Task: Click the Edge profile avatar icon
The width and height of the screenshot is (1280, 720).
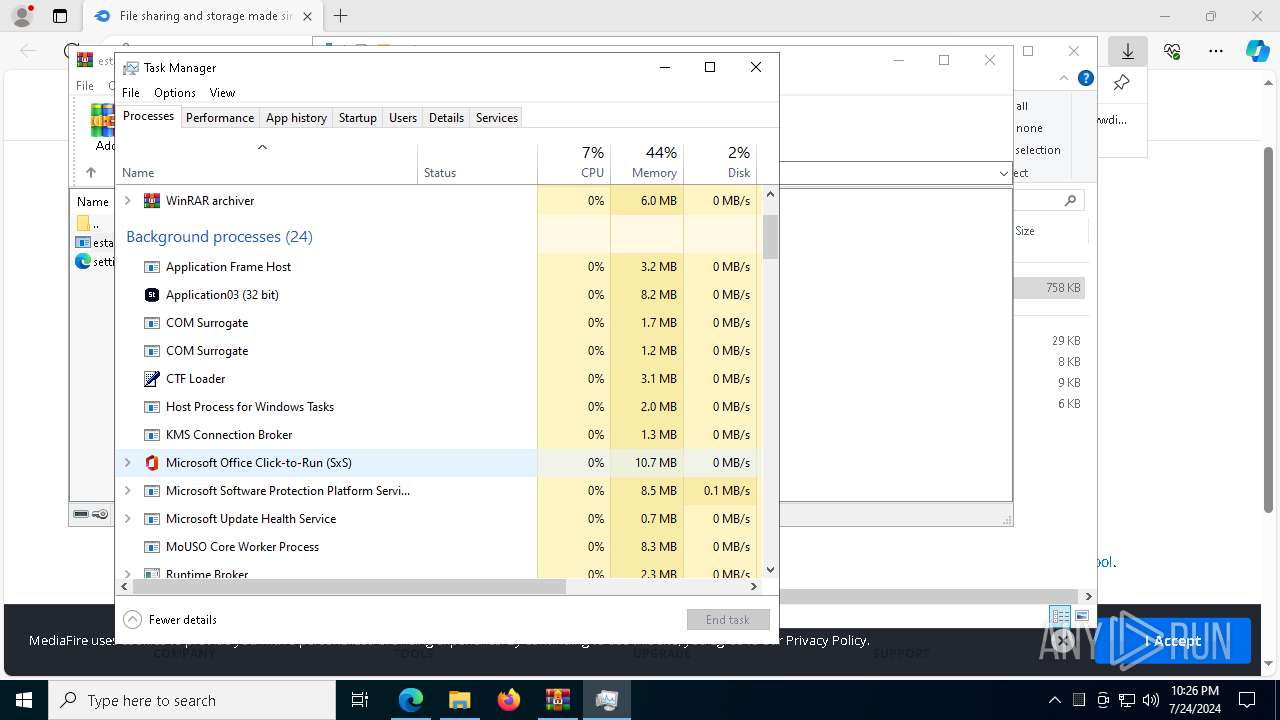Action: (x=21, y=16)
